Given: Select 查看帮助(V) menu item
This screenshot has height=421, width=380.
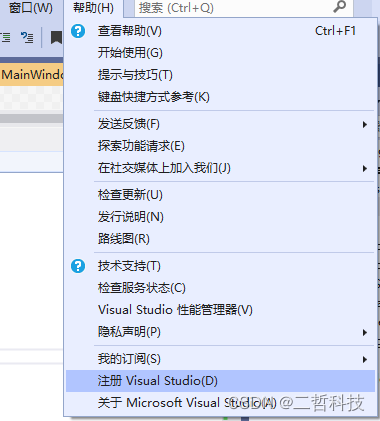Looking at the screenshot, I should (x=220, y=31).
